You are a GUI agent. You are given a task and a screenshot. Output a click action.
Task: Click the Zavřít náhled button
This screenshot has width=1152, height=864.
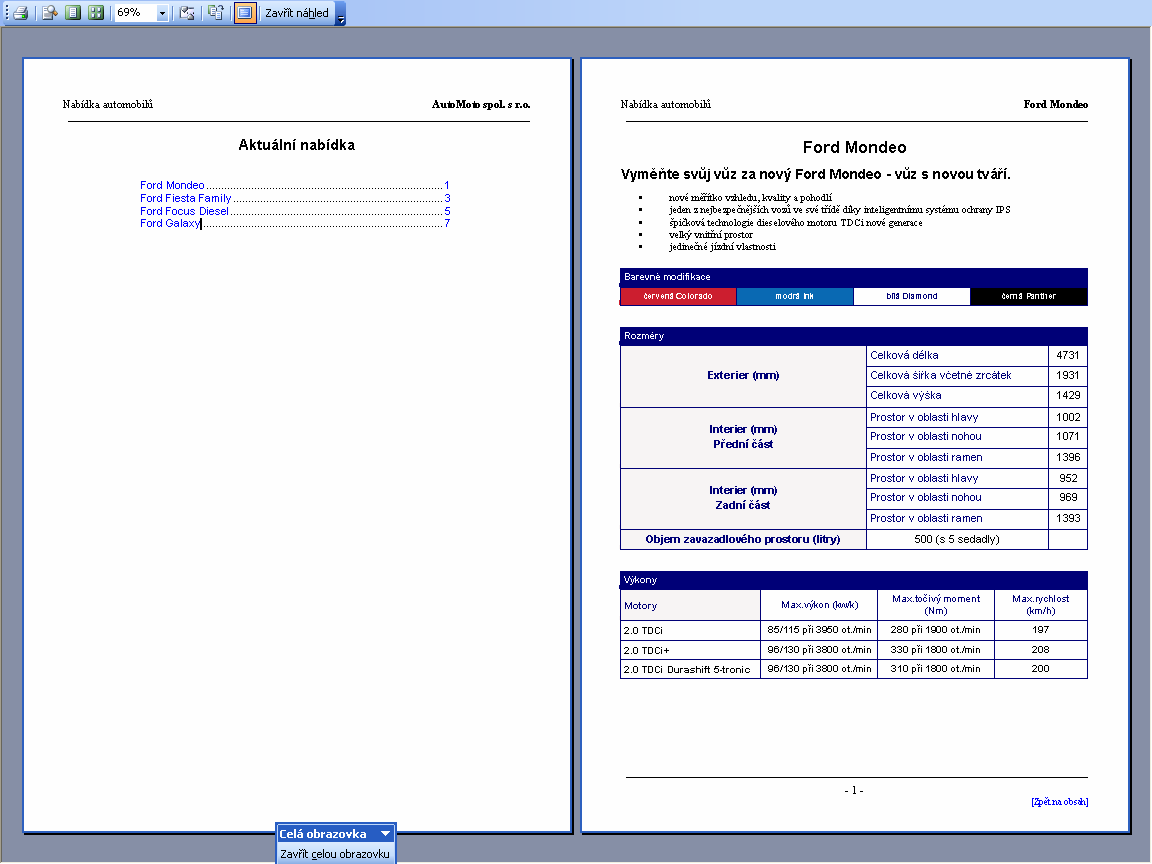pos(297,12)
